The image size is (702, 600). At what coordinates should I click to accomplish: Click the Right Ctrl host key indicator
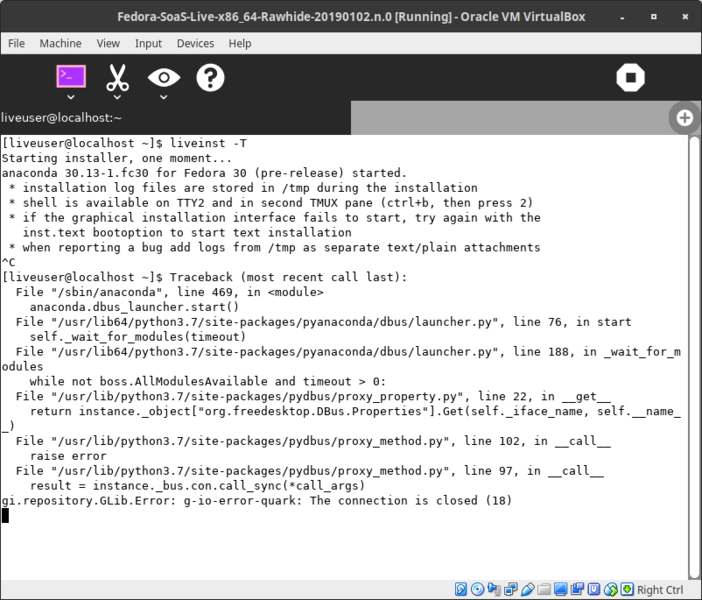pyautogui.click(x=659, y=590)
